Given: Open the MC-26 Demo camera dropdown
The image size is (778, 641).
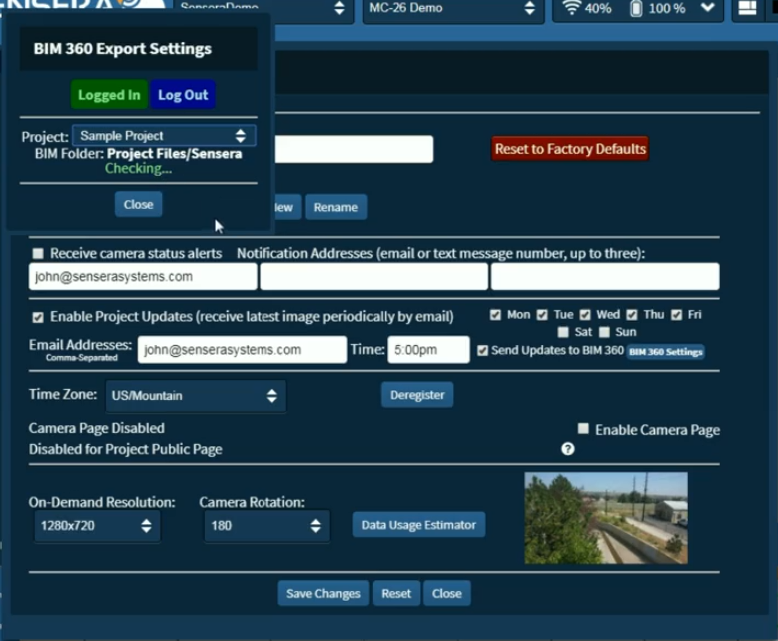Looking at the screenshot, I should [452, 9].
